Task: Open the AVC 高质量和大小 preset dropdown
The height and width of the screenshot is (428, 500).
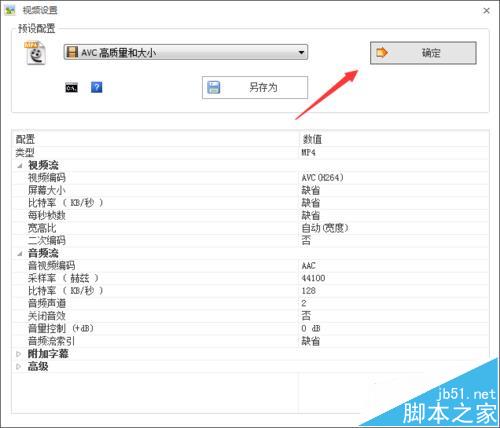Action: coord(186,52)
